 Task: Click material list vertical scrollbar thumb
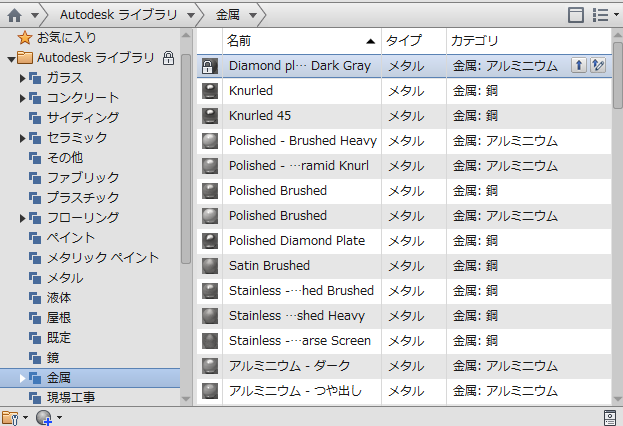[617, 75]
